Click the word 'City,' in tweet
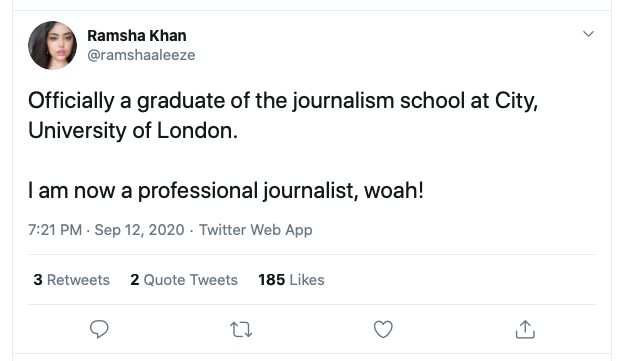This screenshot has width=626, height=361. [x=516, y=101]
